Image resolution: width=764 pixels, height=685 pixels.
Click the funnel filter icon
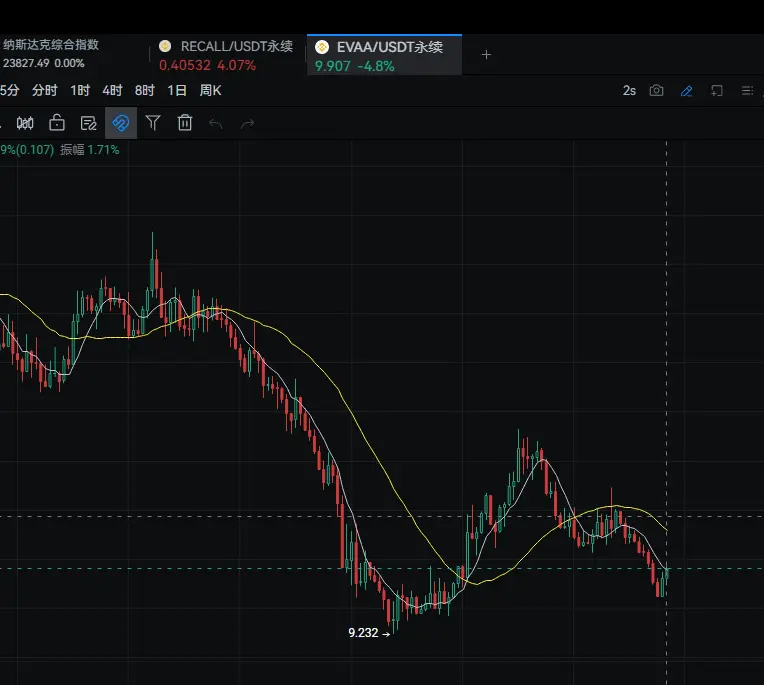tap(153, 123)
